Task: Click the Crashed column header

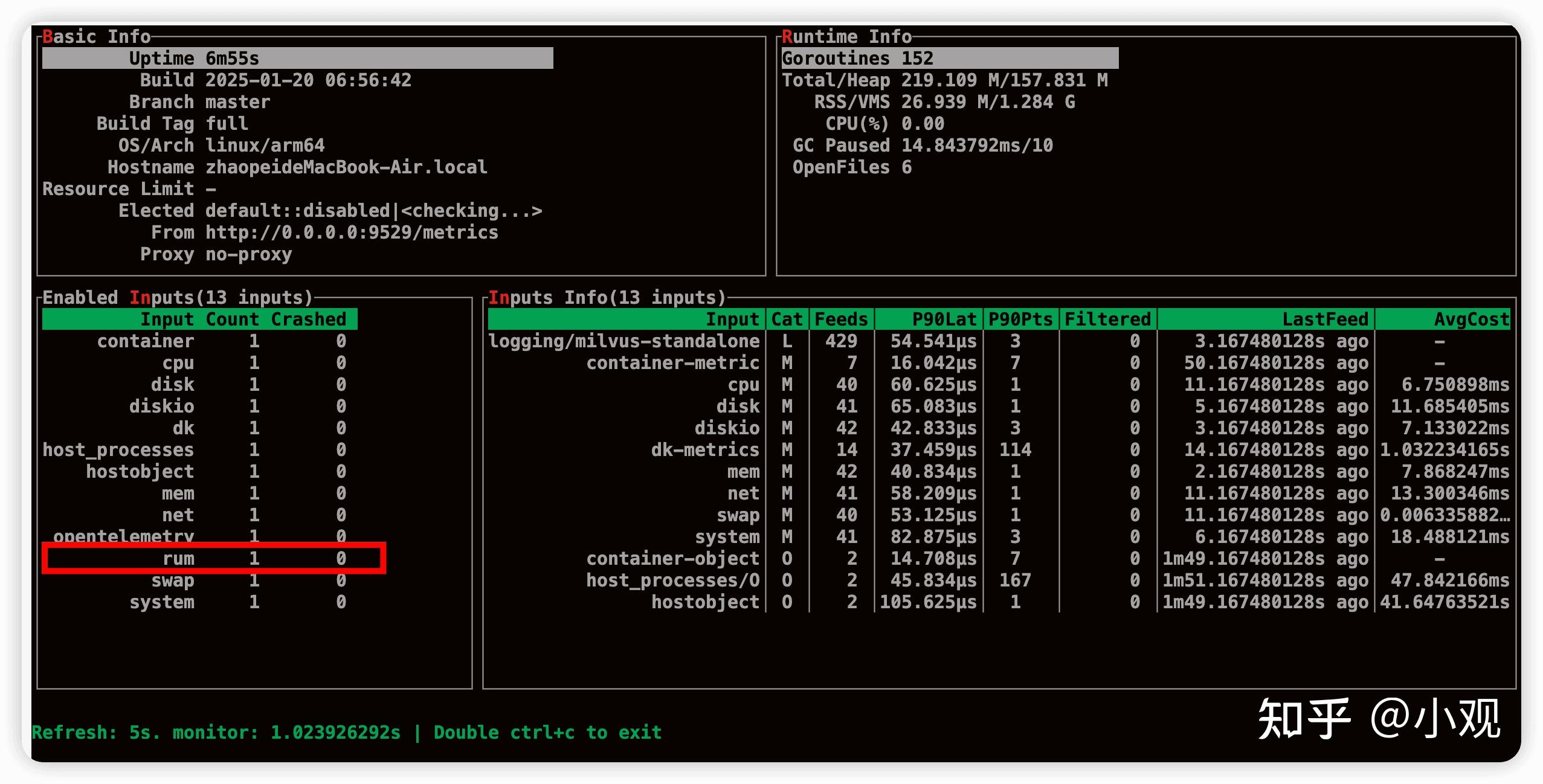Action: click(308, 320)
